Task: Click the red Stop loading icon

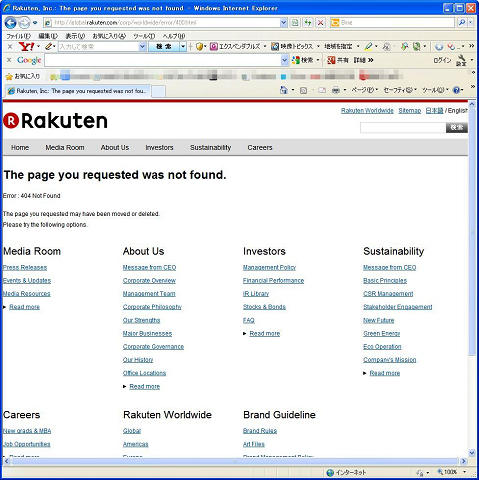Action: click(320, 23)
